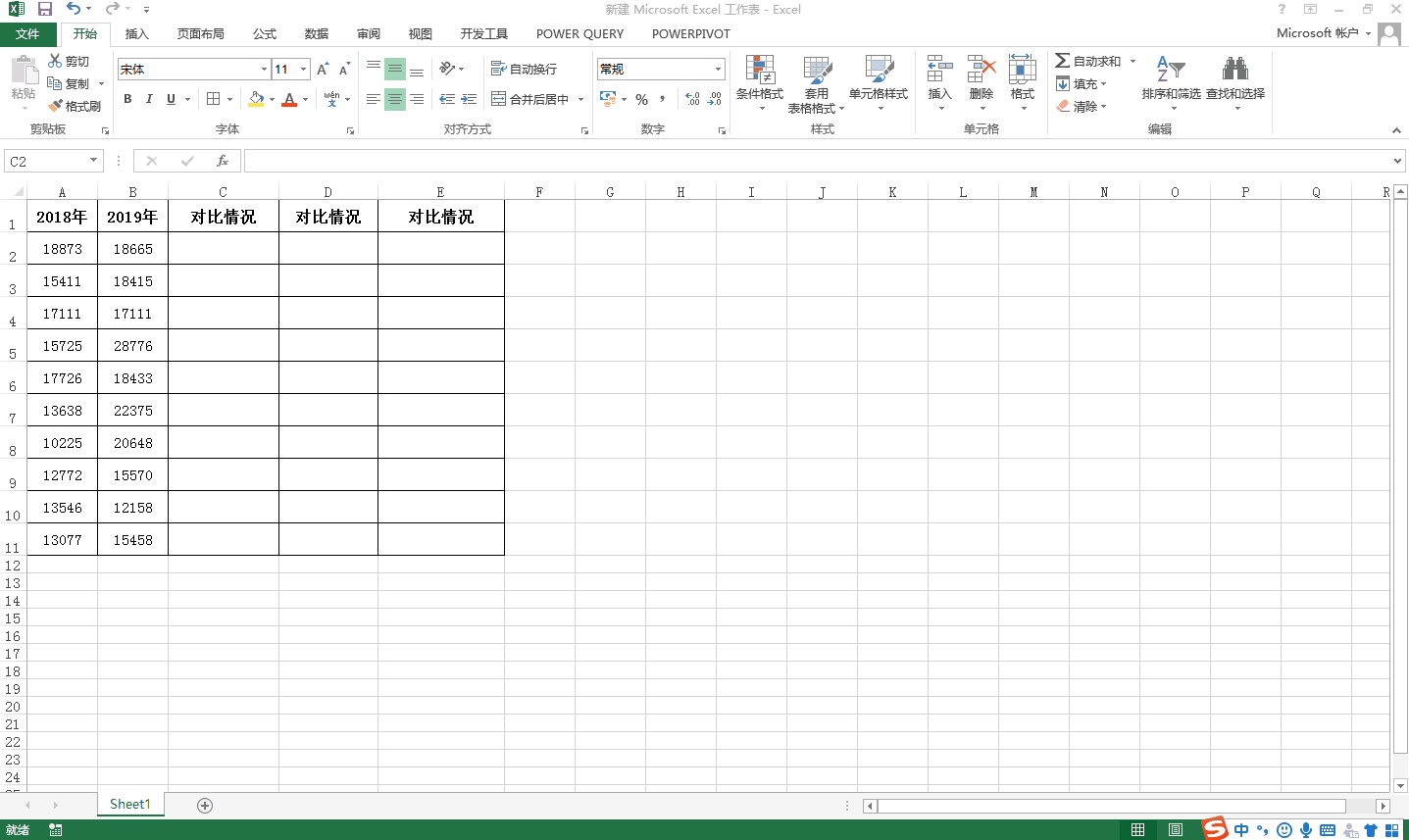Click the 清除 (Clear) button

coord(1082,106)
